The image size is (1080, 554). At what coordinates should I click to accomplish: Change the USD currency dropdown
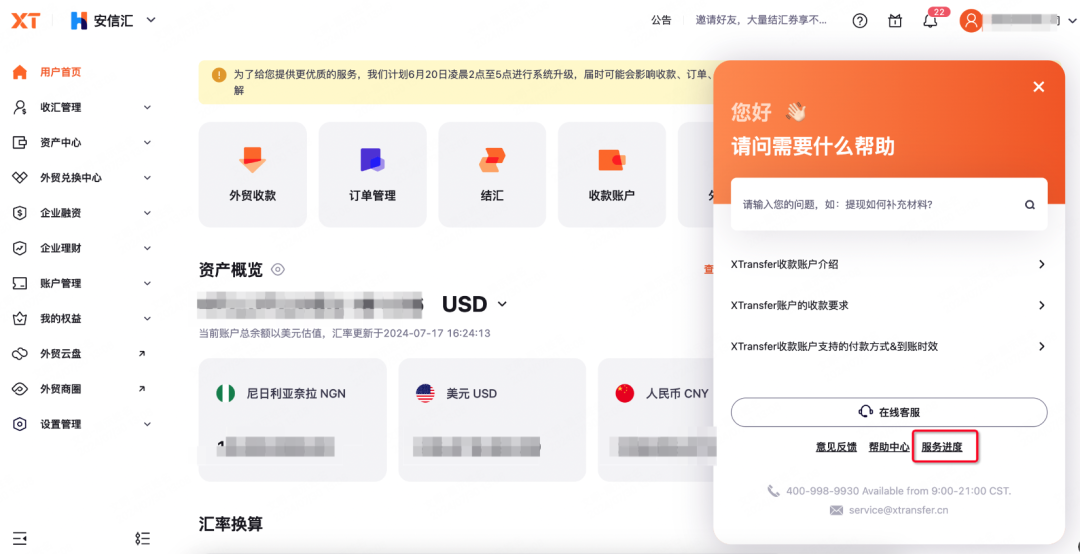(475, 304)
